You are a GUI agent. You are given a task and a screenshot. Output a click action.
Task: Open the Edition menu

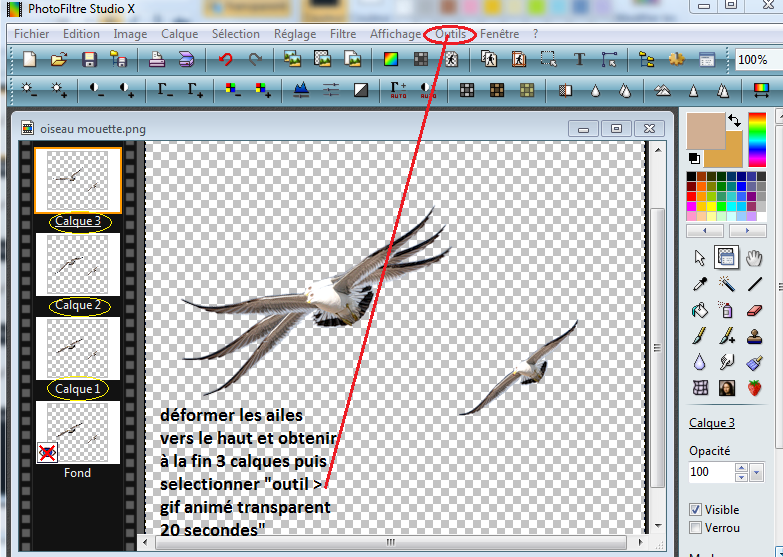pyautogui.click(x=81, y=34)
